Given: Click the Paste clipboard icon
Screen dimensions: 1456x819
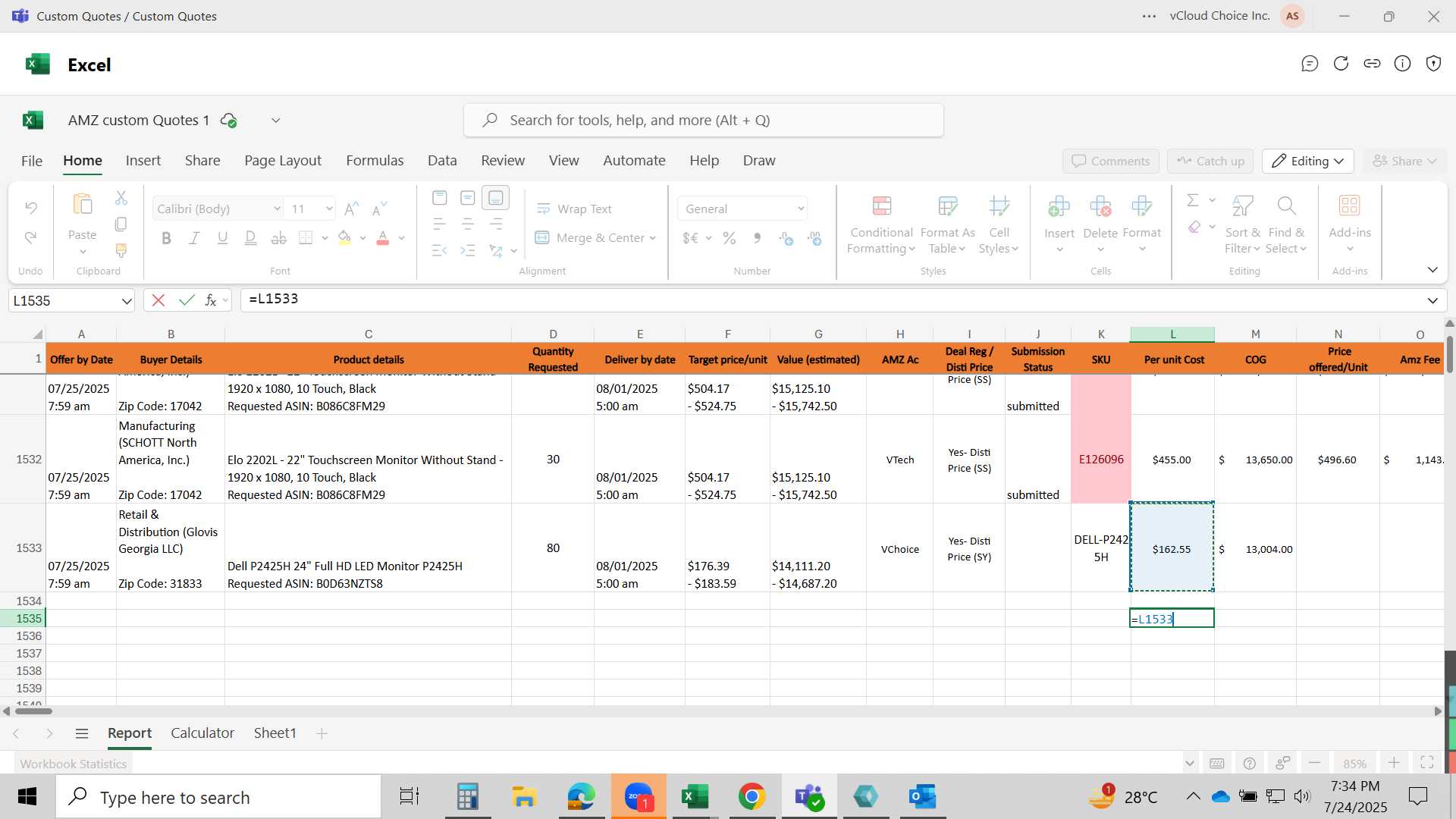Looking at the screenshot, I should click(x=82, y=205).
